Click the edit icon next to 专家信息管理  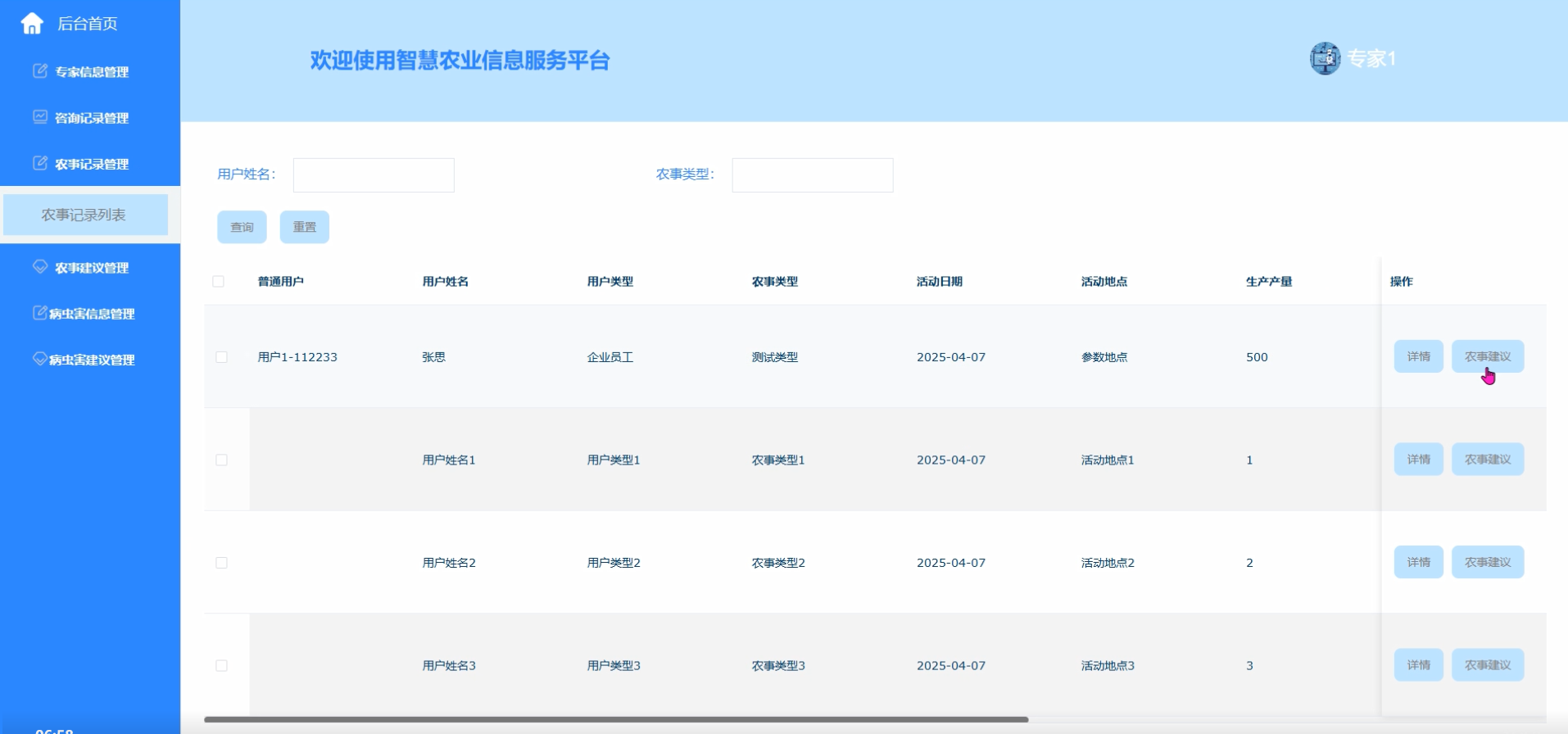[x=39, y=70]
